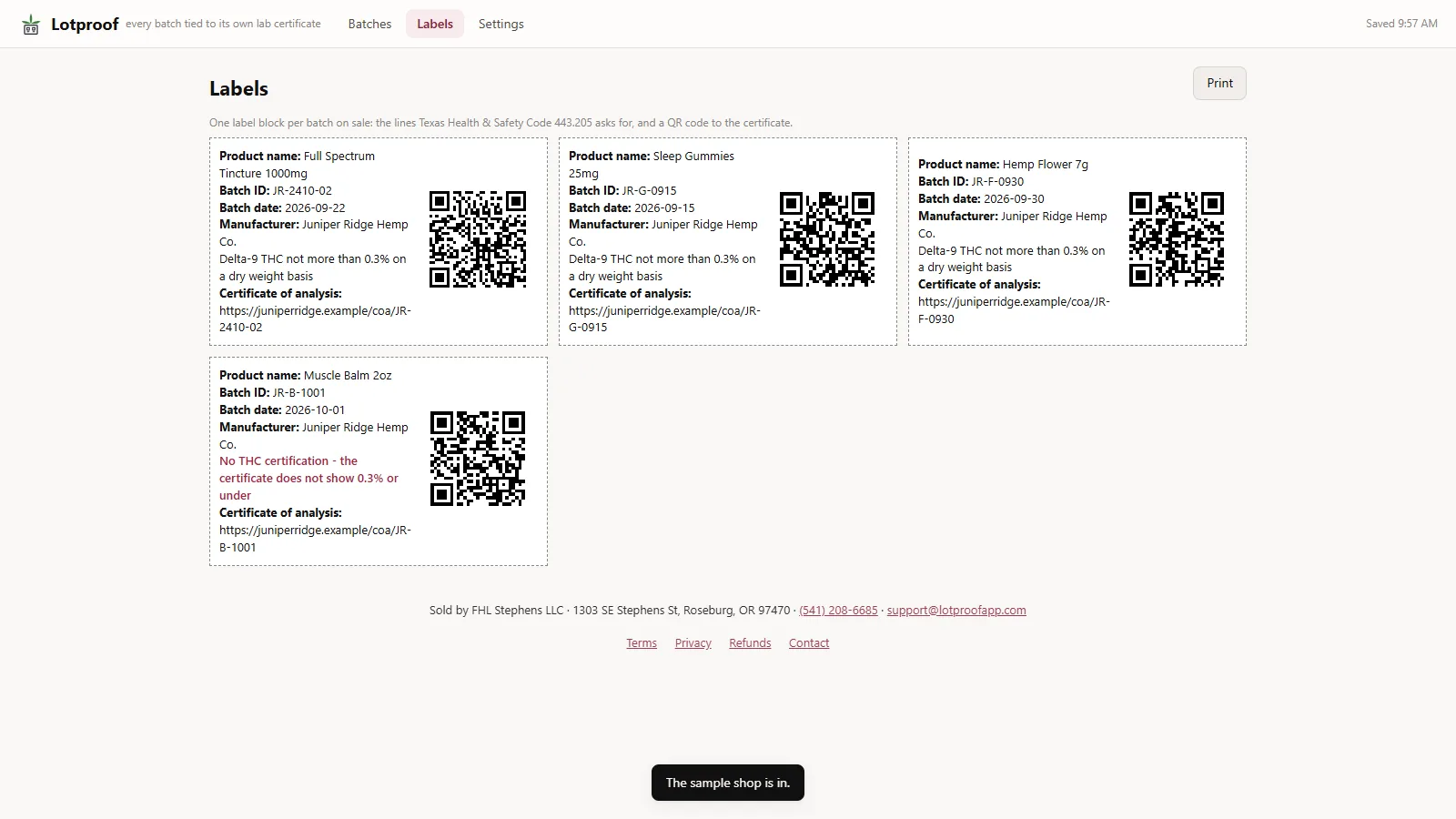Click the red 'No THC certification' warning
The height and width of the screenshot is (819, 1456).
pos(309,478)
